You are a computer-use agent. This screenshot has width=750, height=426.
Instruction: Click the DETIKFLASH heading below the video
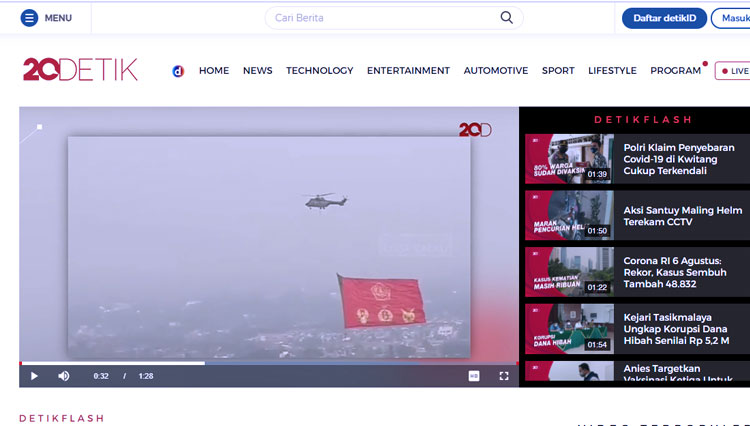[62, 418]
